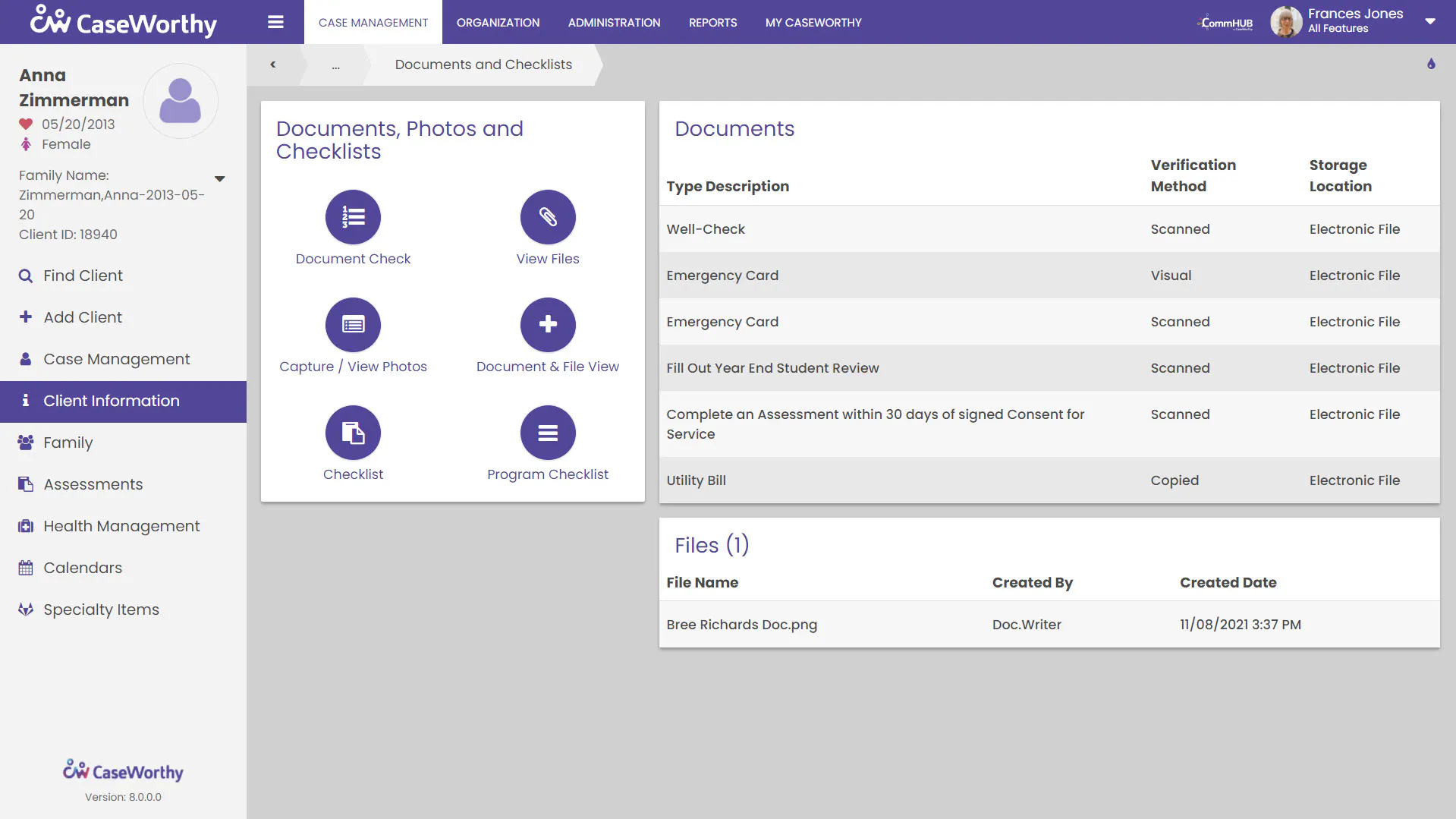Select the Utility Bill document row
The height and width of the screenshot is (819, 1456).
[1049, 480]
